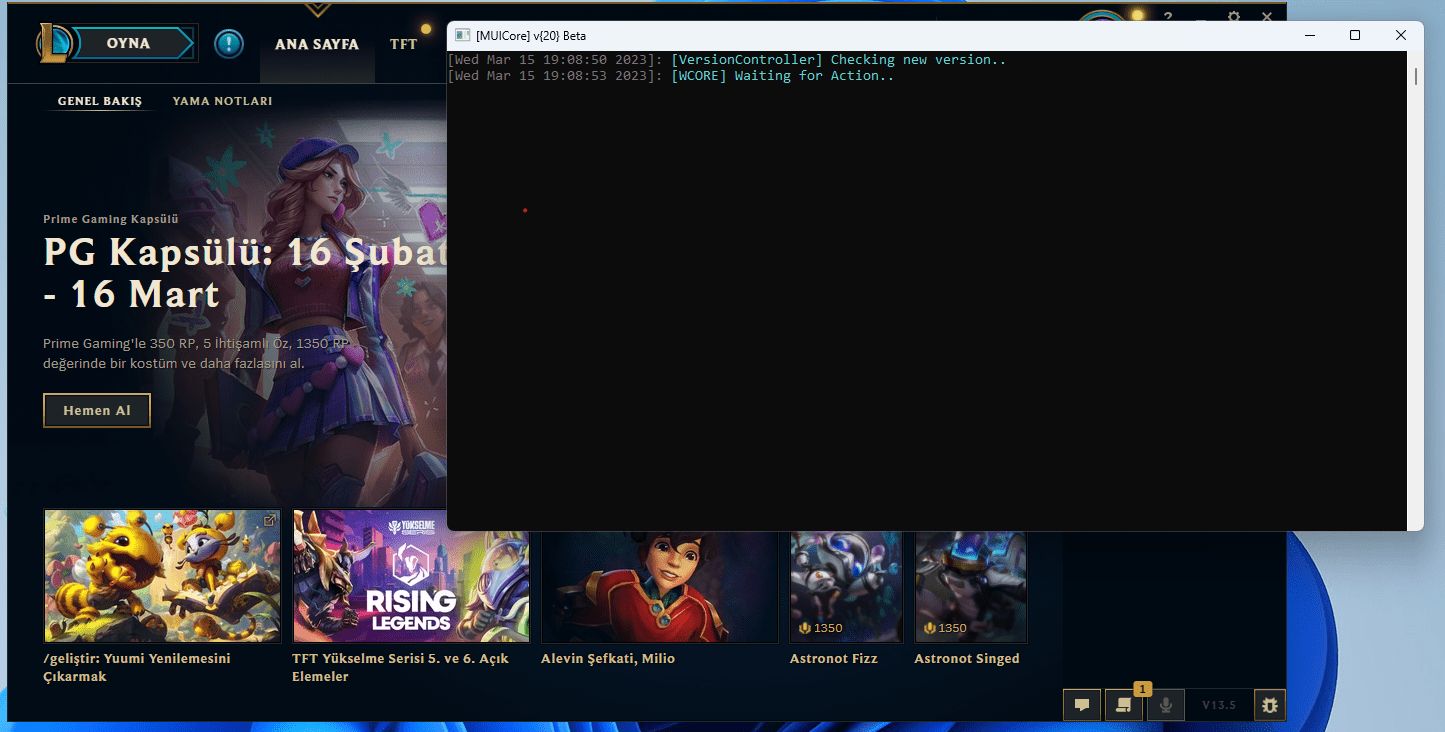1445x732 pixels.
Task: Open the bug report icon
Action: click(x=1269, y=705)
